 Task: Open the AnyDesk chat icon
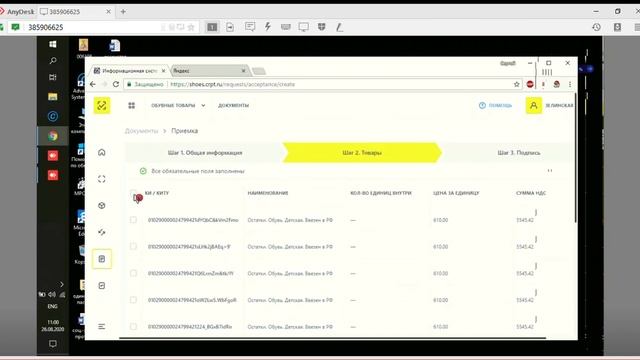pos(250,27)
